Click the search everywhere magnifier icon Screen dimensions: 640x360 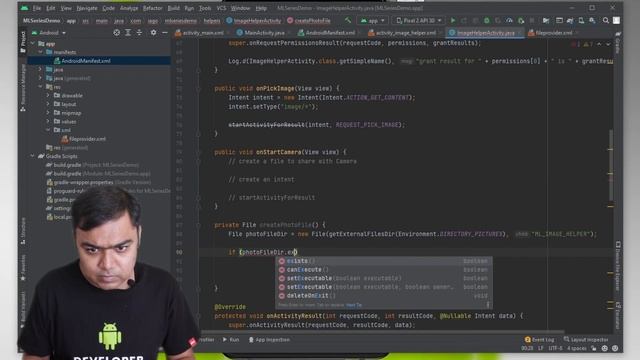(x=606, y=20)
